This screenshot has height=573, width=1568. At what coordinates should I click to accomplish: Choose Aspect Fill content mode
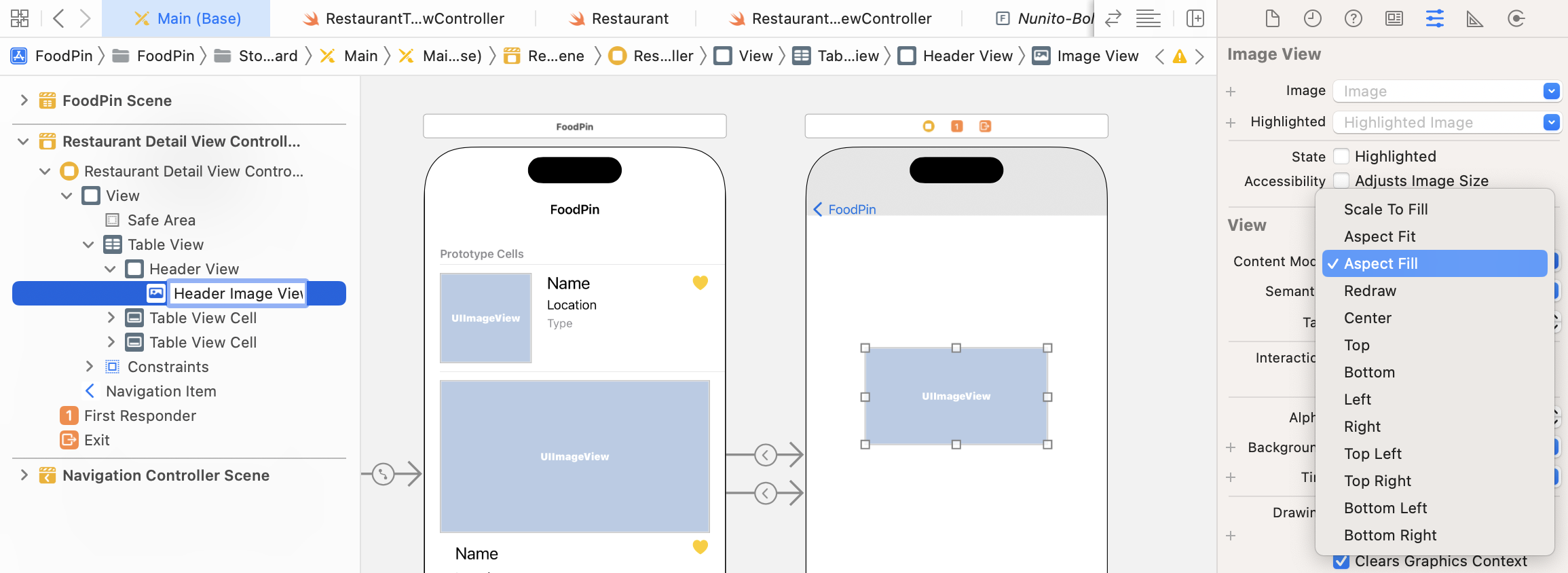(1435, 263)
